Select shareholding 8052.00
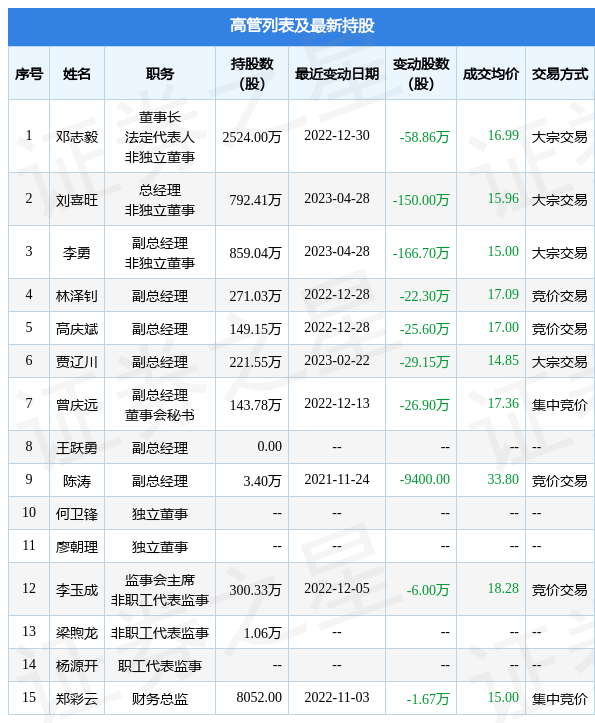Screen dimensions: 595x723 click(259, 698)
